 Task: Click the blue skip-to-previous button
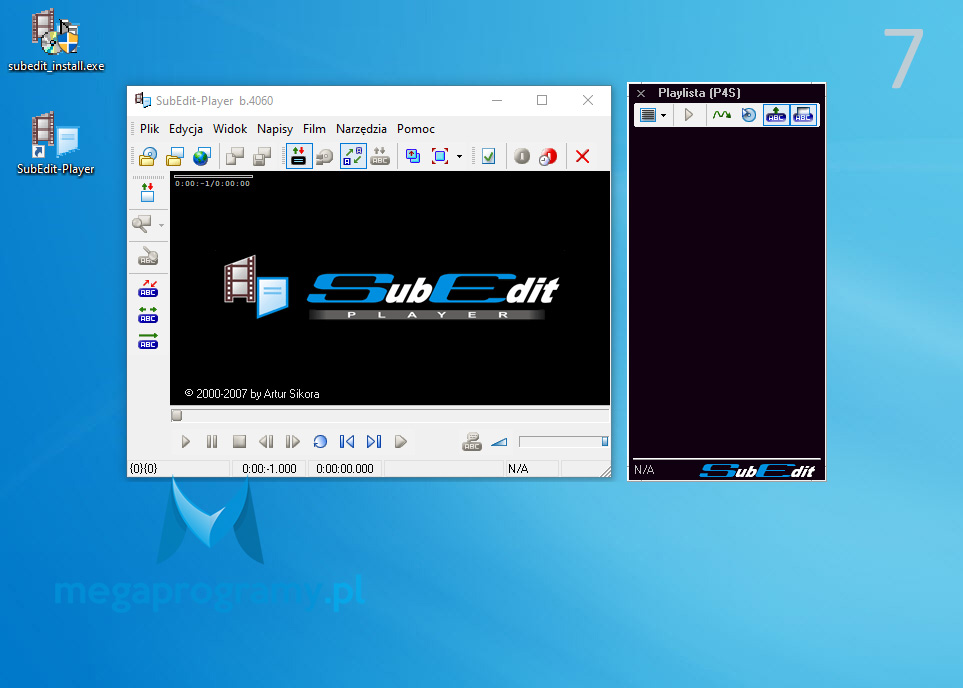[x=347, y=442]
